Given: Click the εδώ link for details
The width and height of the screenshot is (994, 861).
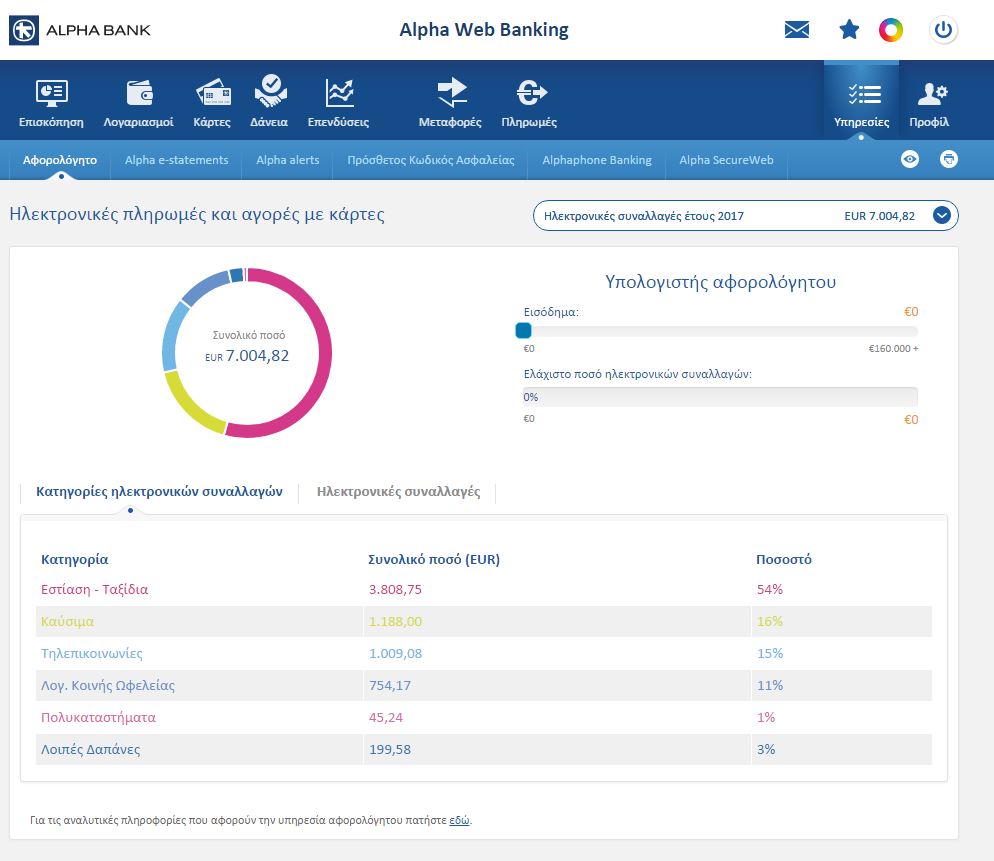Looking at the screenshot, I should [460, 820].
